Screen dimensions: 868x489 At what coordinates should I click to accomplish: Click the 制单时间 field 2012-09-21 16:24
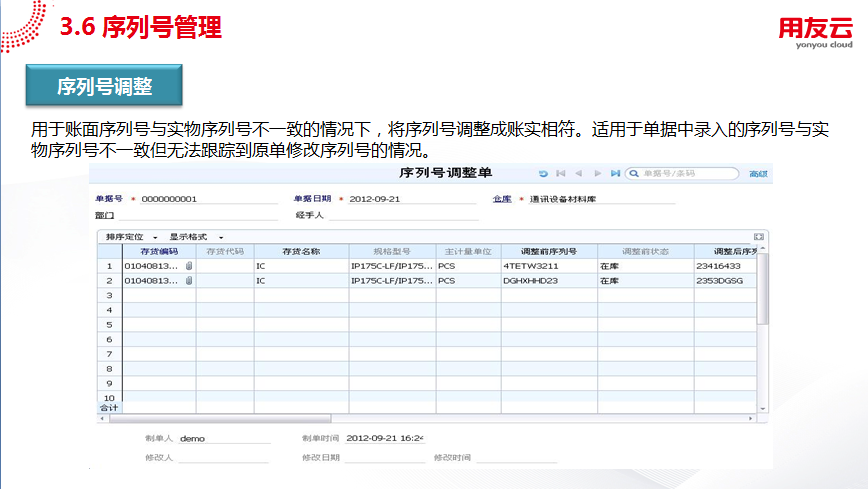click(x=385, y=438)
